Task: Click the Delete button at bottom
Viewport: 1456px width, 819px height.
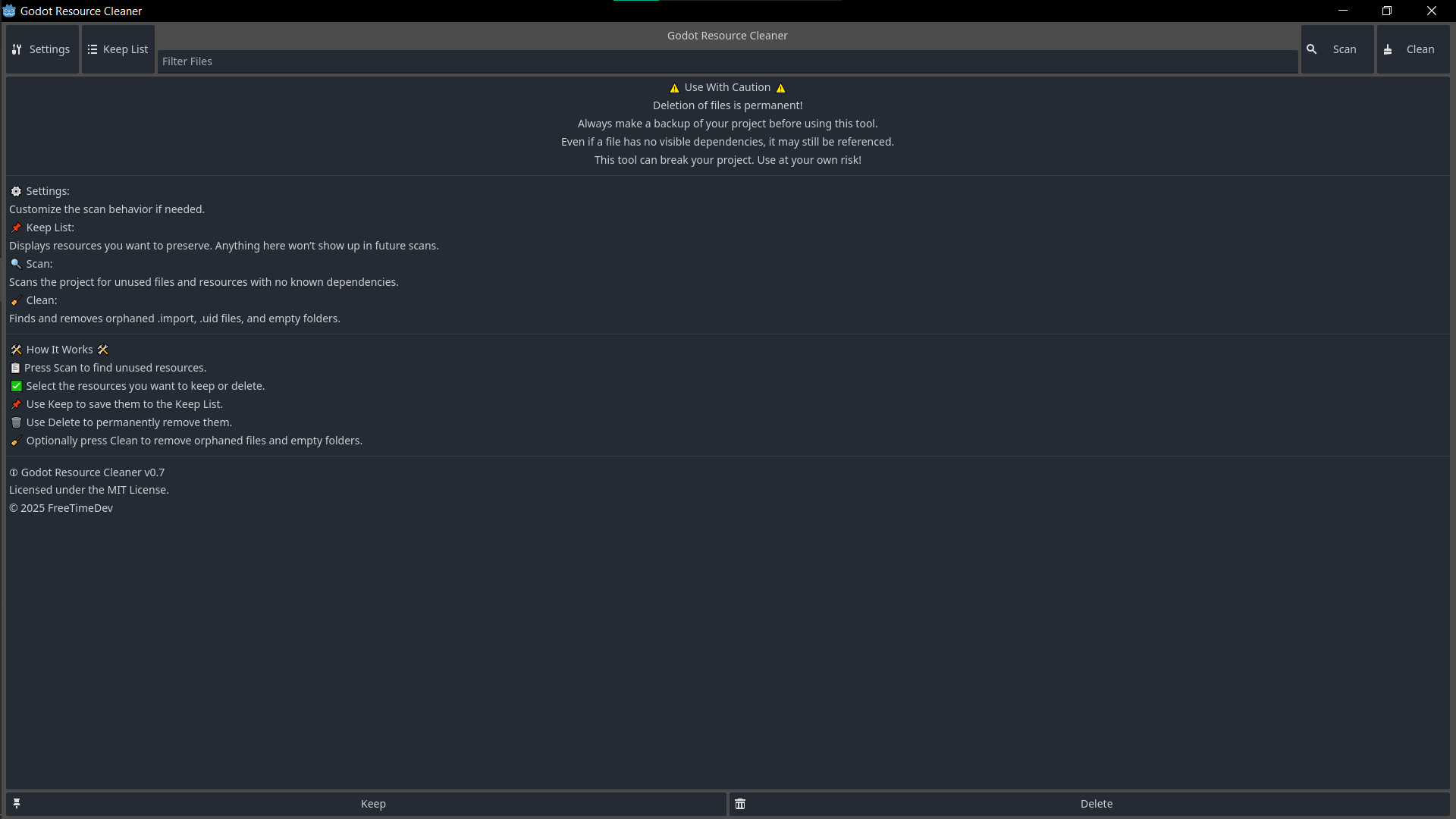Action: tap(1090, 804)
